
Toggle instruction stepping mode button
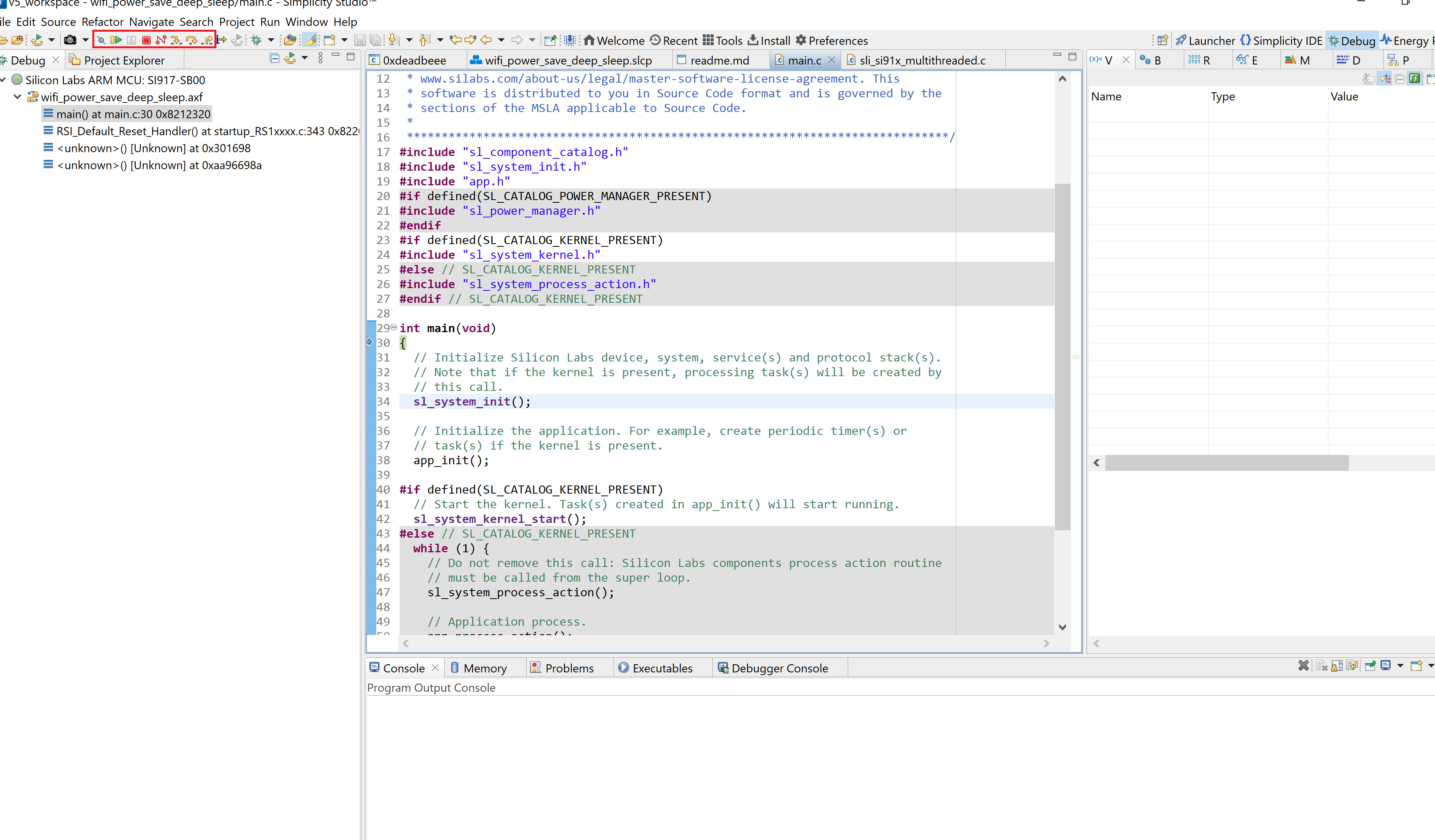222,40
